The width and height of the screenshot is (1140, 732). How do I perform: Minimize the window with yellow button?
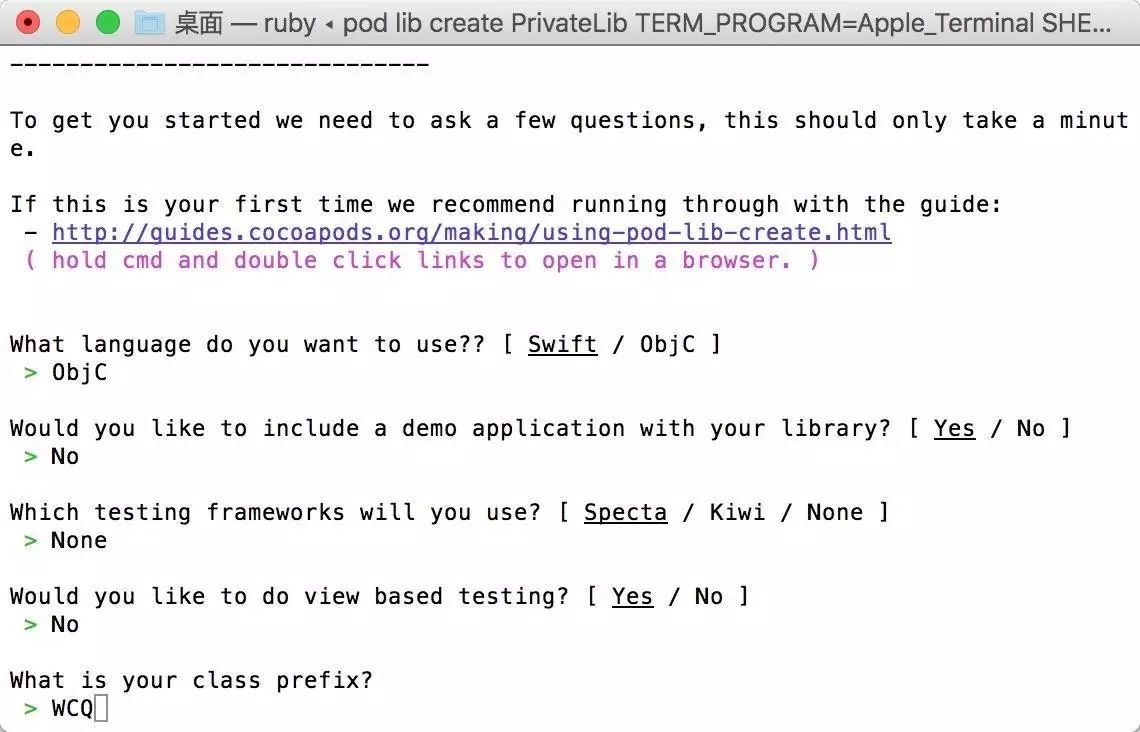(68, 23)
